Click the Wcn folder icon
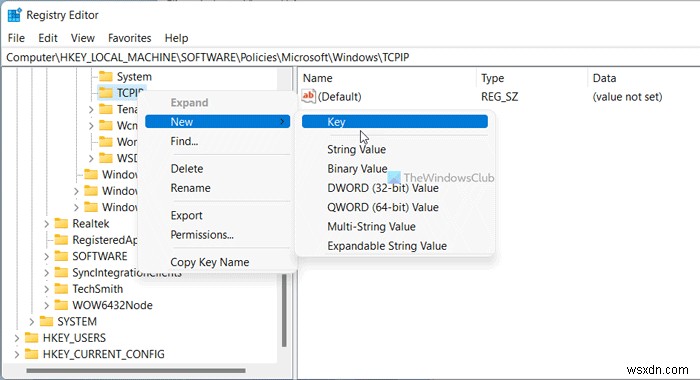700x380 pixels. pos(106,125)
